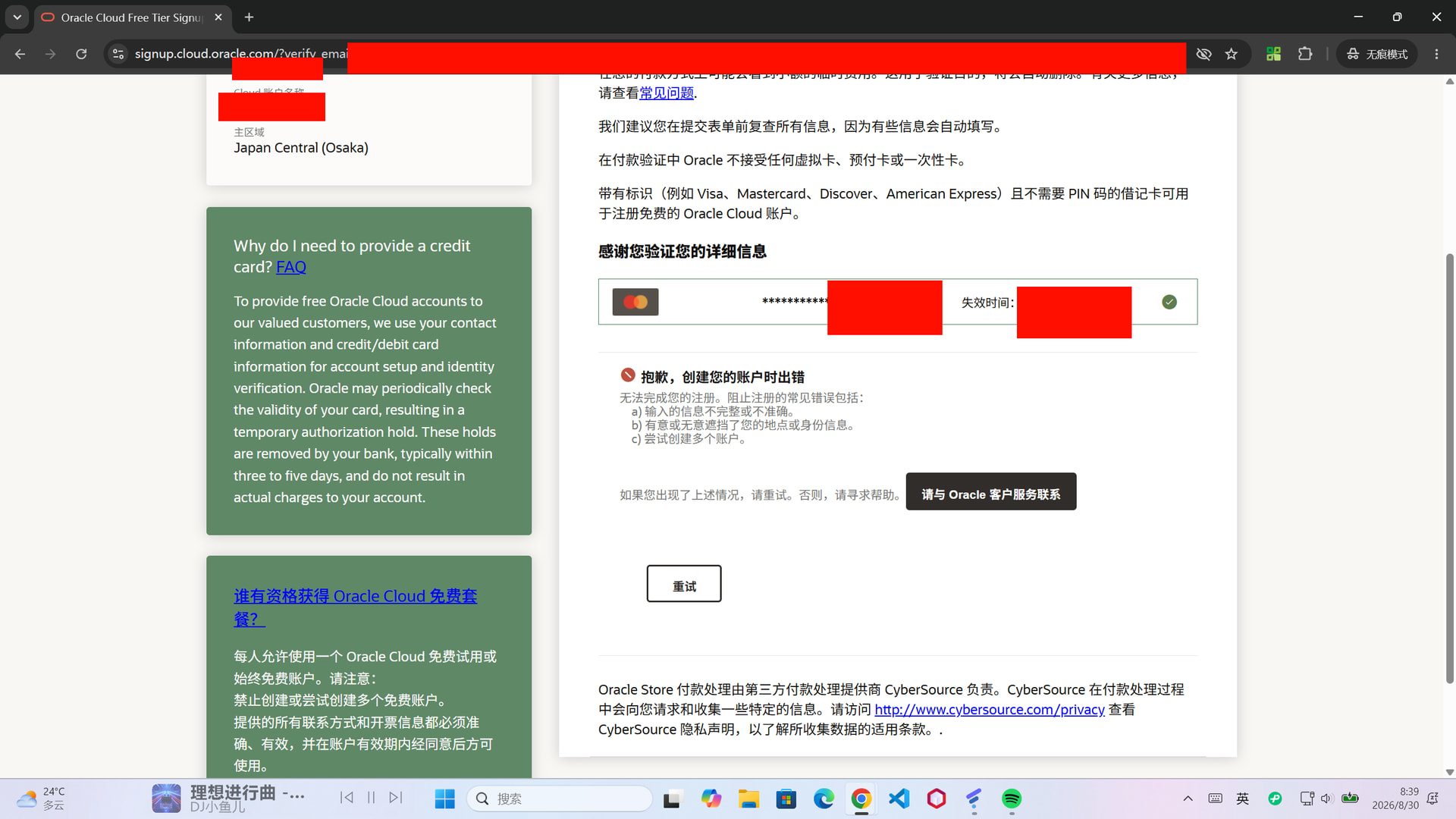Click the Mastercard card icon
1456x819 pixels.
[635, 302]
